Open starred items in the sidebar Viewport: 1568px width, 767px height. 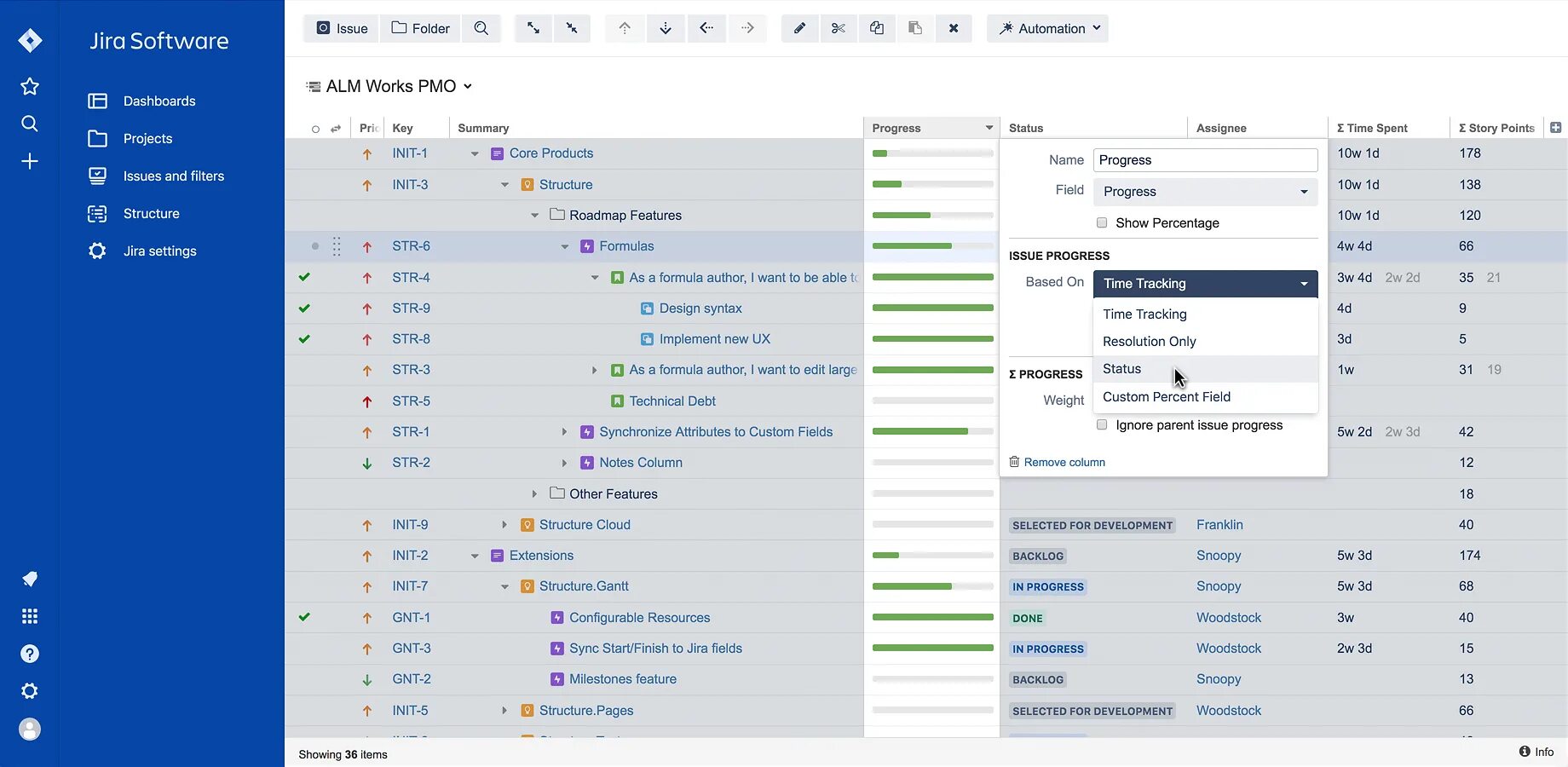[x=30, y=86]
